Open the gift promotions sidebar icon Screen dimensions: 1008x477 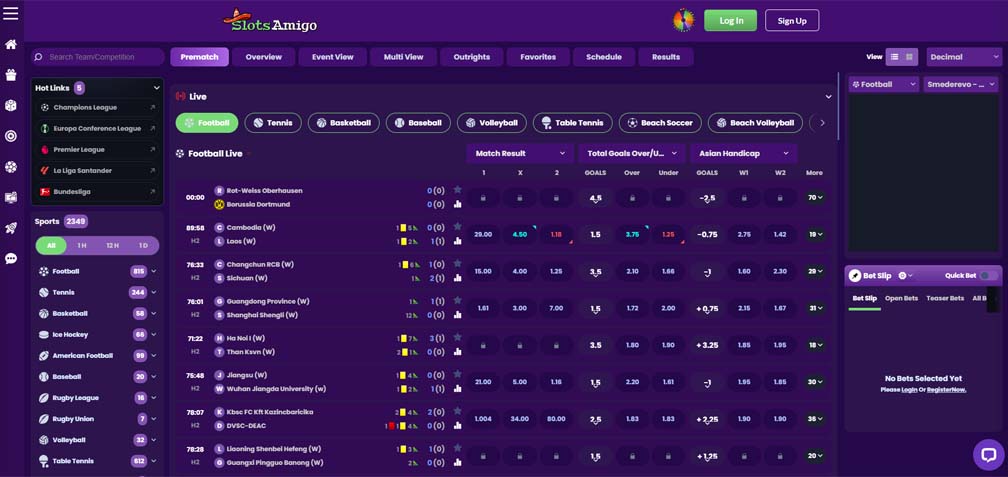[10, 75]
